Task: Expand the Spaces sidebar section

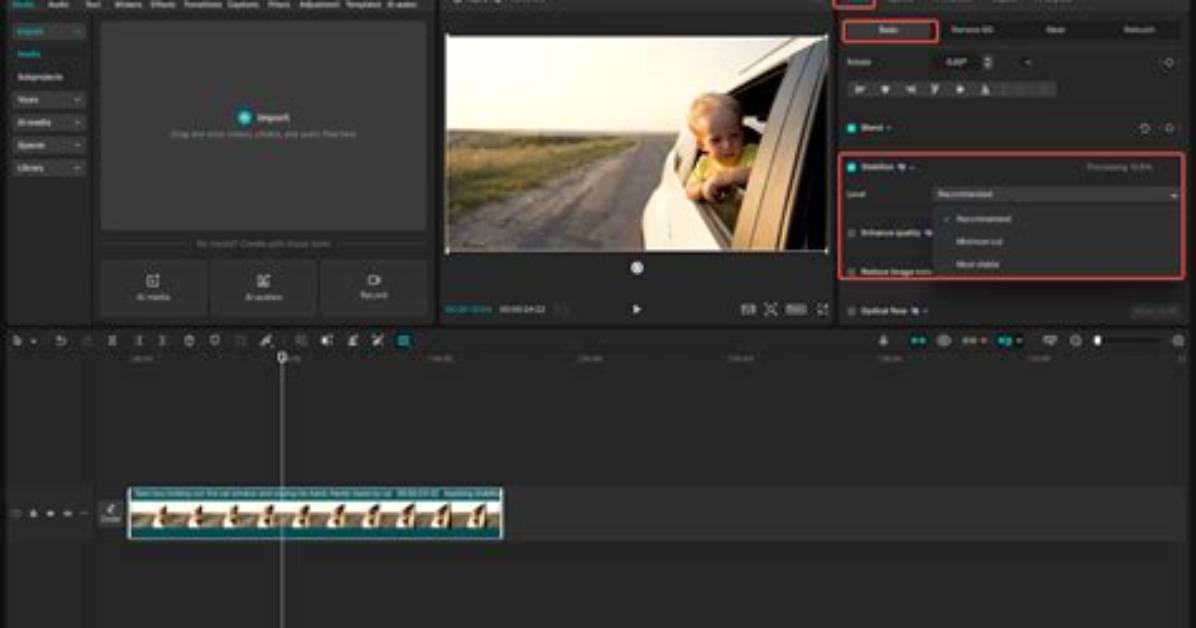Action: (x=48, y=145)
